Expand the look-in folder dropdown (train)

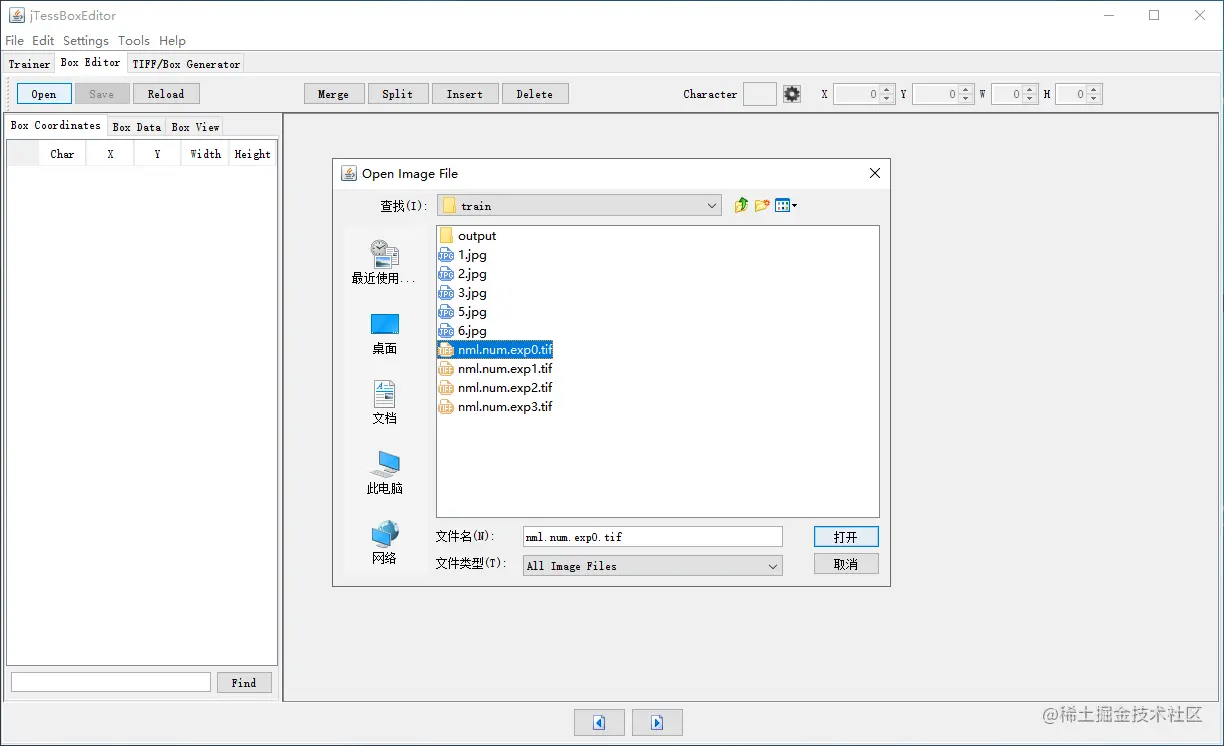pos(712,205)
